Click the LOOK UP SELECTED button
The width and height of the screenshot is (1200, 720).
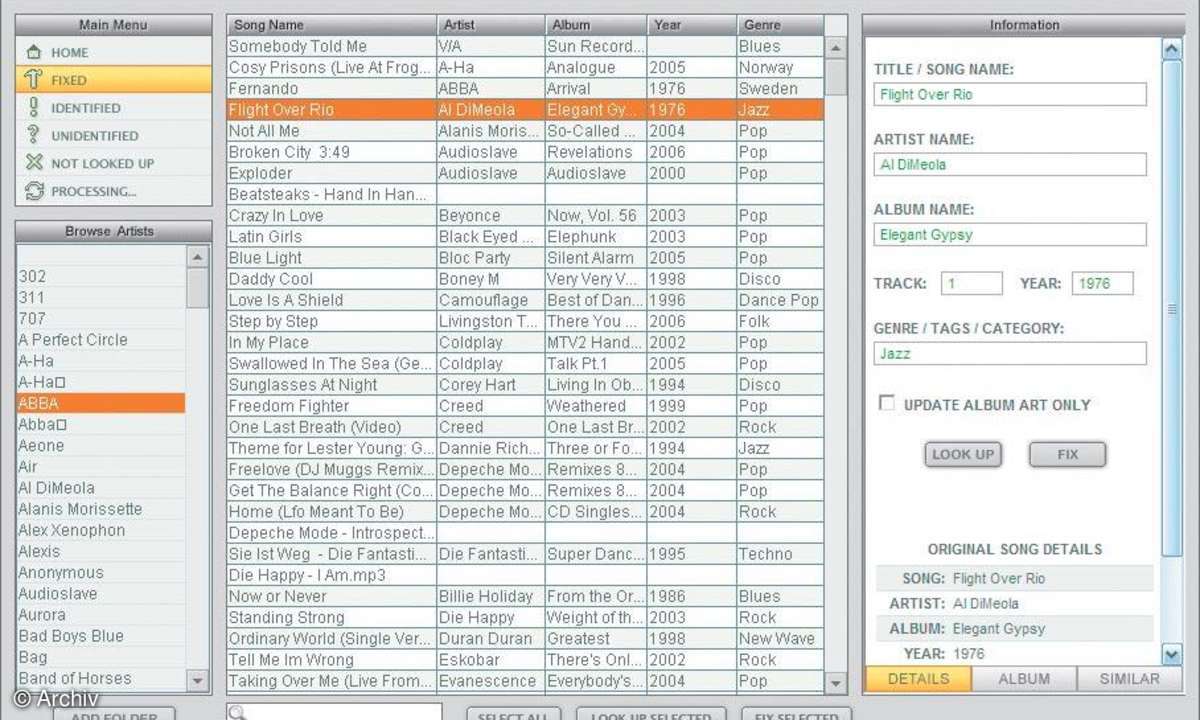pos(650,714)
